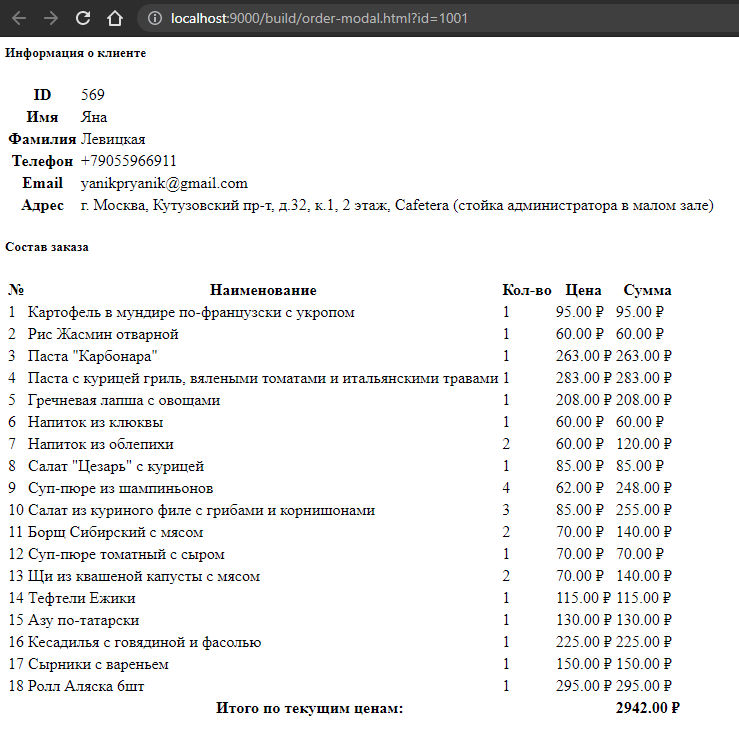The height and width of the screenshot is (741, 739).
Task: Select the Паста "Карбонара" row name
Action: pos(92,356)
